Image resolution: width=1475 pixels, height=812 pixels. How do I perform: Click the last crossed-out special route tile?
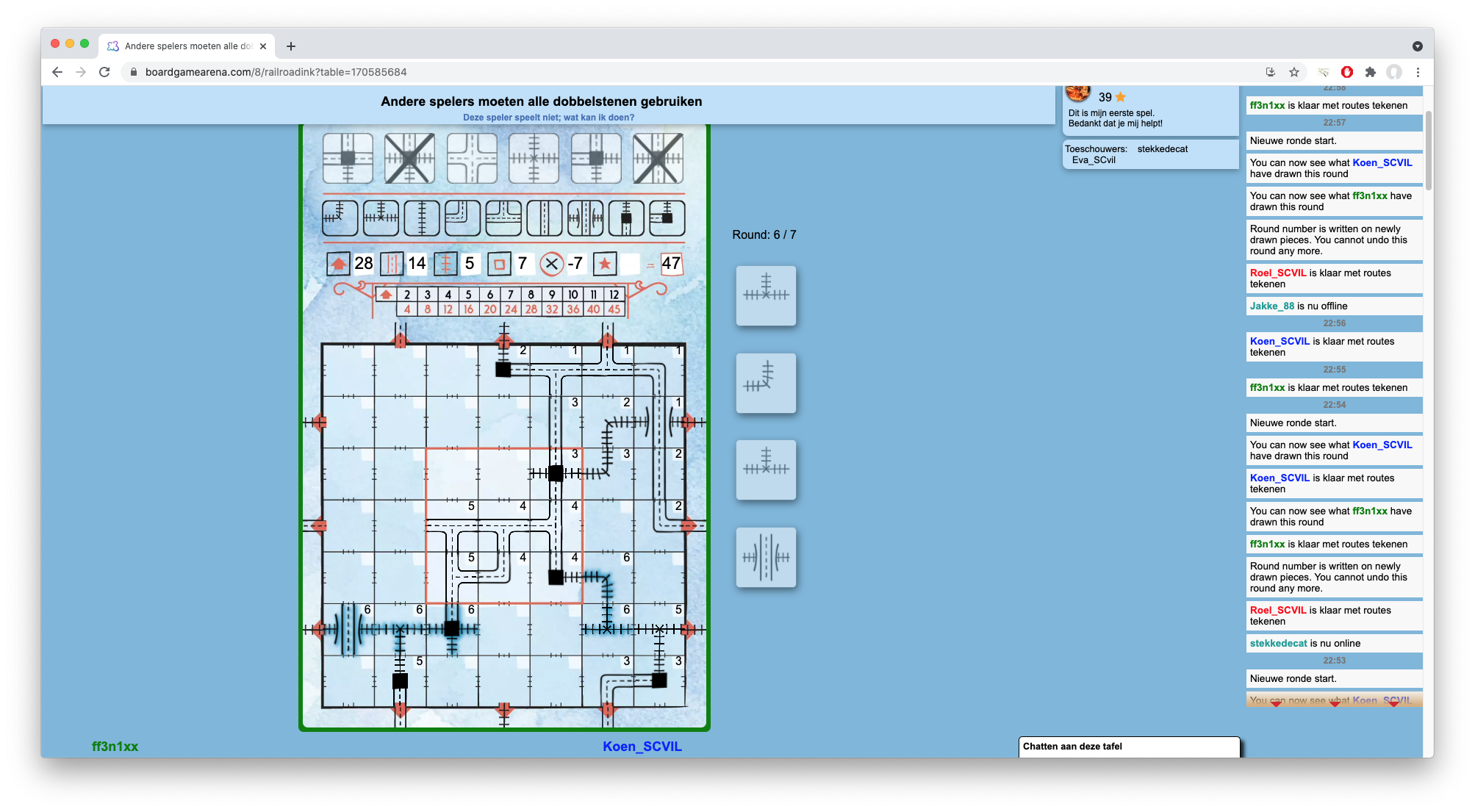658,158
